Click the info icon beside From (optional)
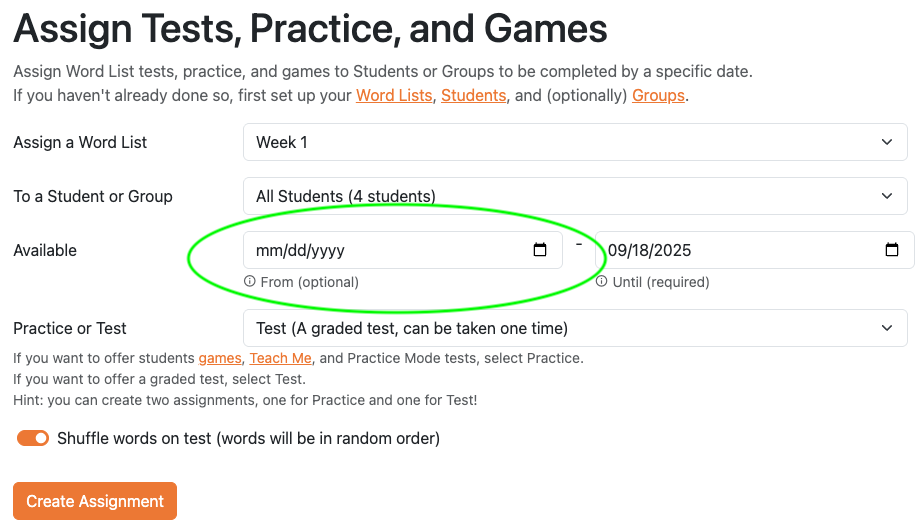The image size is (922, 532). pos(250,282)
